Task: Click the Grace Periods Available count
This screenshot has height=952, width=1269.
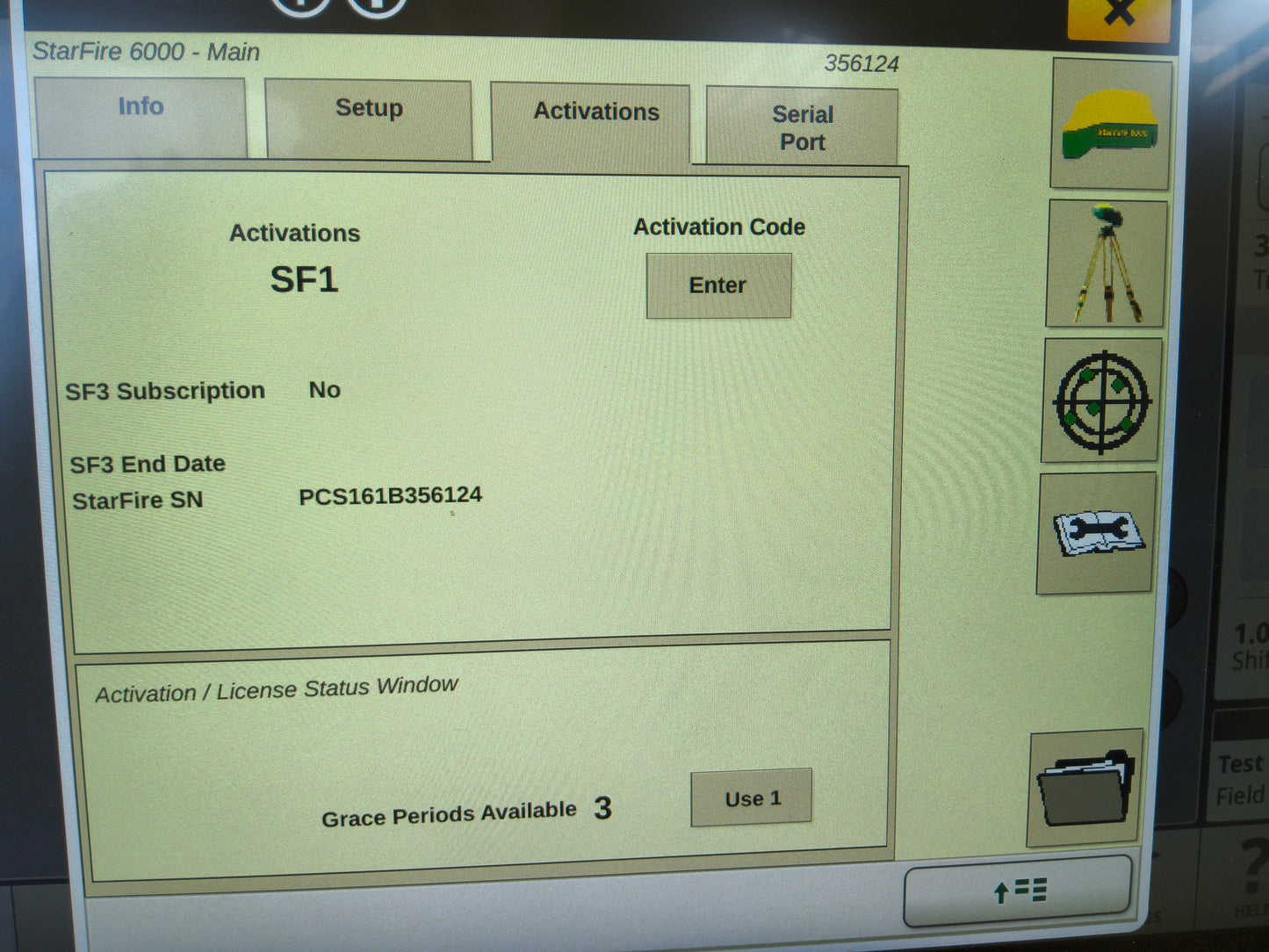Action: point(604,809)
